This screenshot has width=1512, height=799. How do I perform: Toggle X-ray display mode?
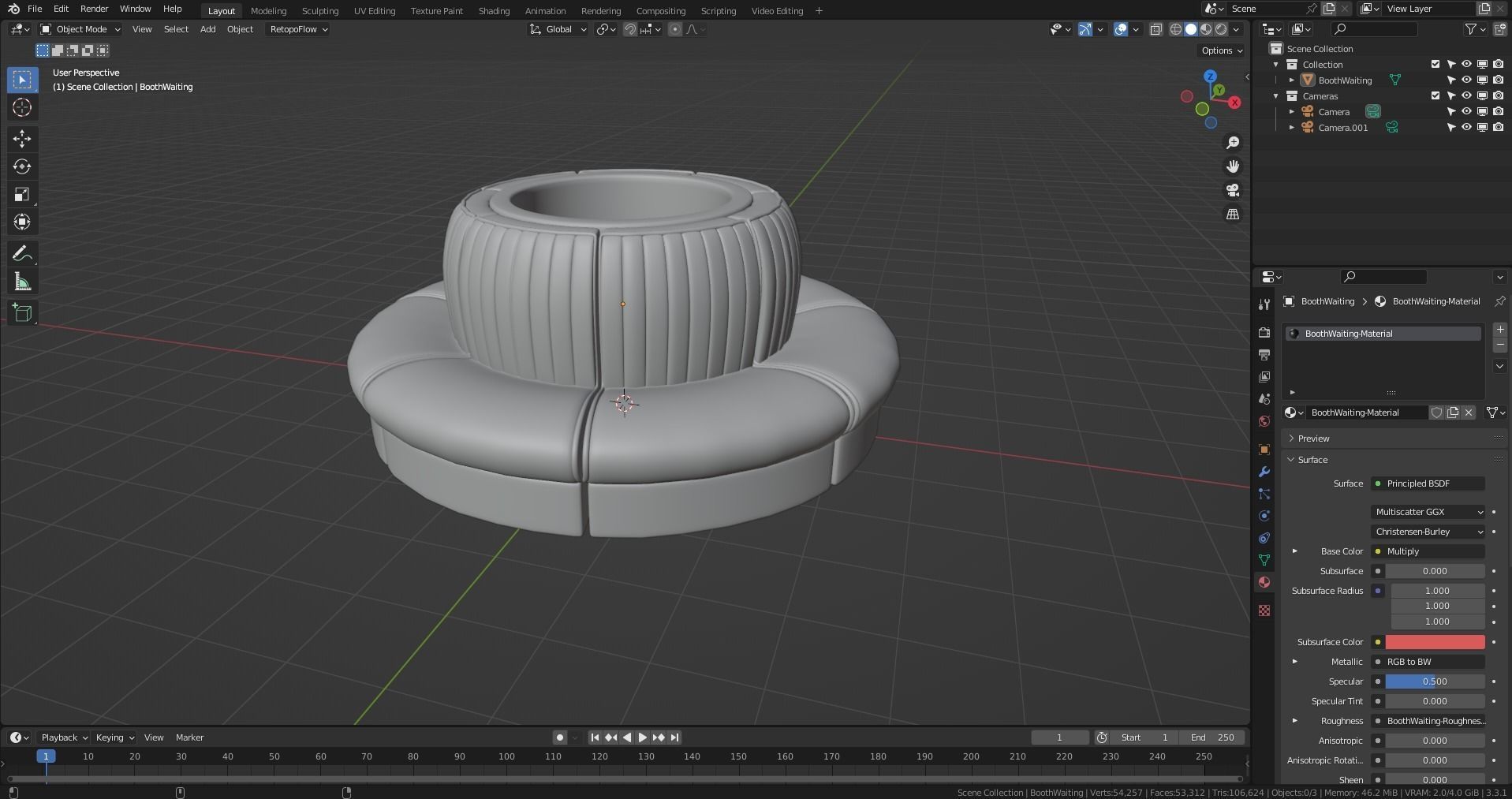[x=1155, y=29]
